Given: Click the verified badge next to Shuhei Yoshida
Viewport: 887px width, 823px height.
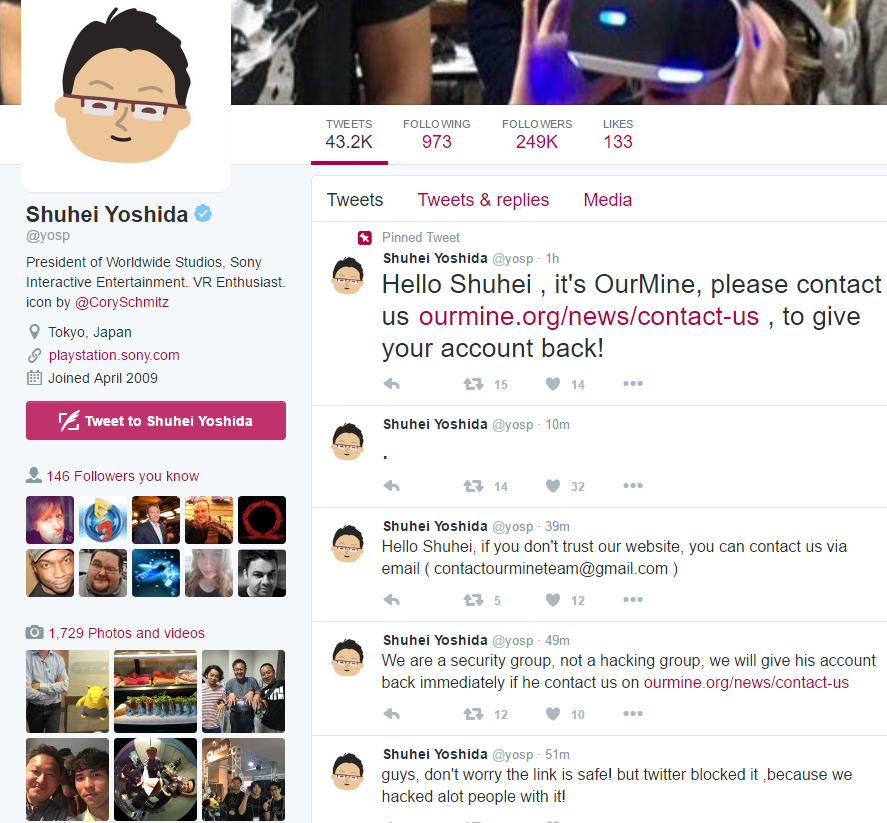Looking at the screenshot, I should [x=203, y=214].
